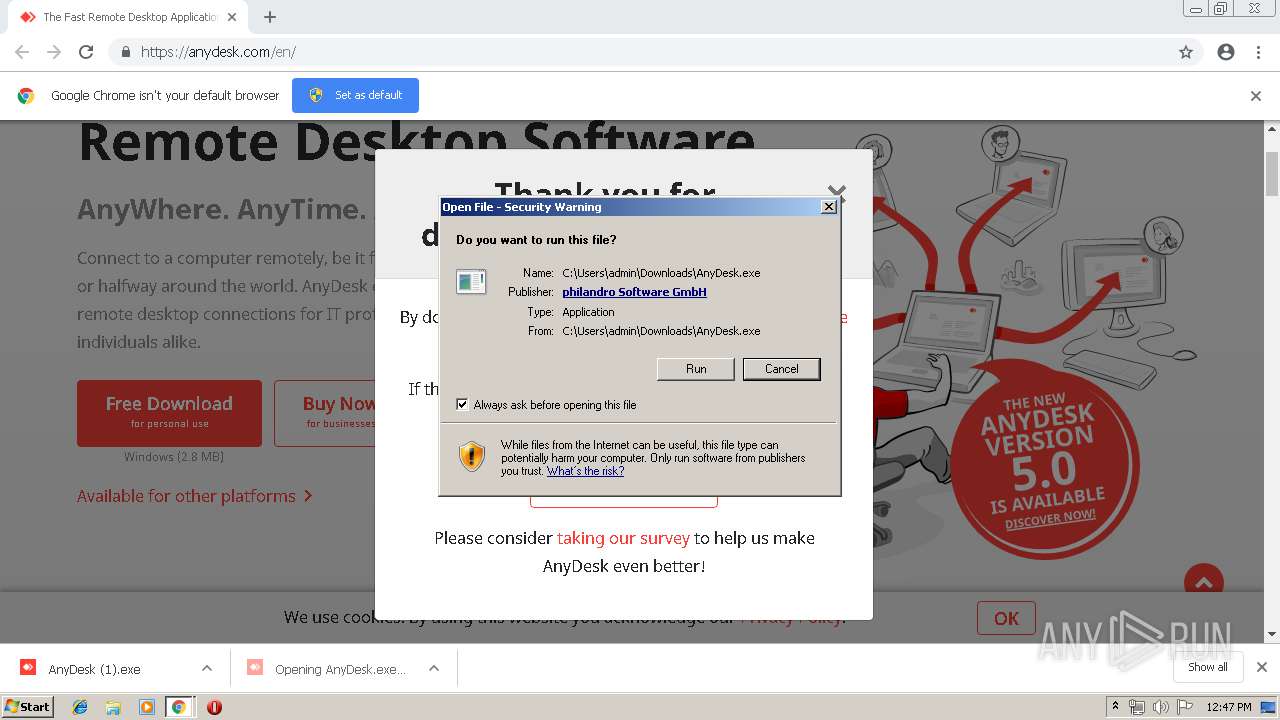1280x720 pixels.
Task: Click Set as default browser button
Action: pos(355,95)
